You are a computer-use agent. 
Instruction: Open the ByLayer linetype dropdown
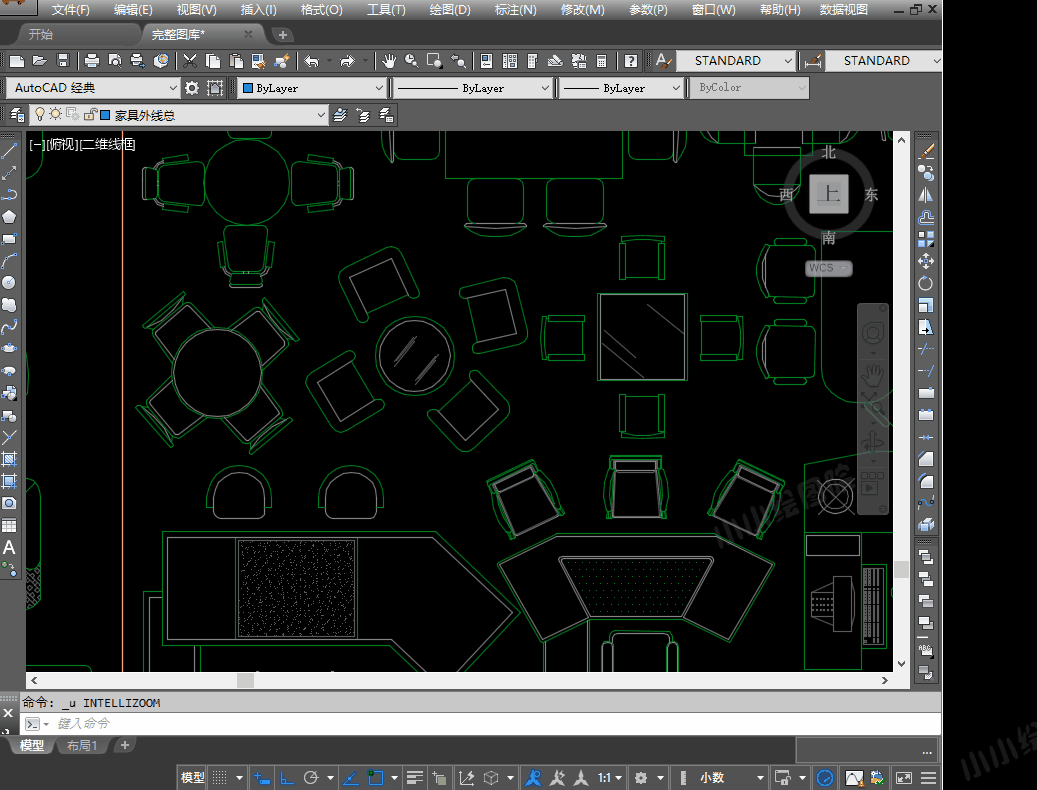coord(472,88)
